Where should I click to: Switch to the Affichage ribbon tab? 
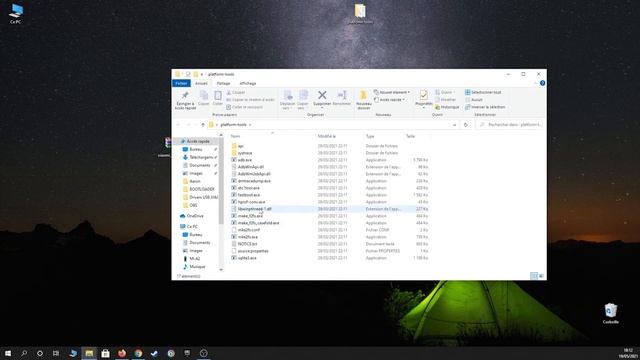click(x=248, y=83)
